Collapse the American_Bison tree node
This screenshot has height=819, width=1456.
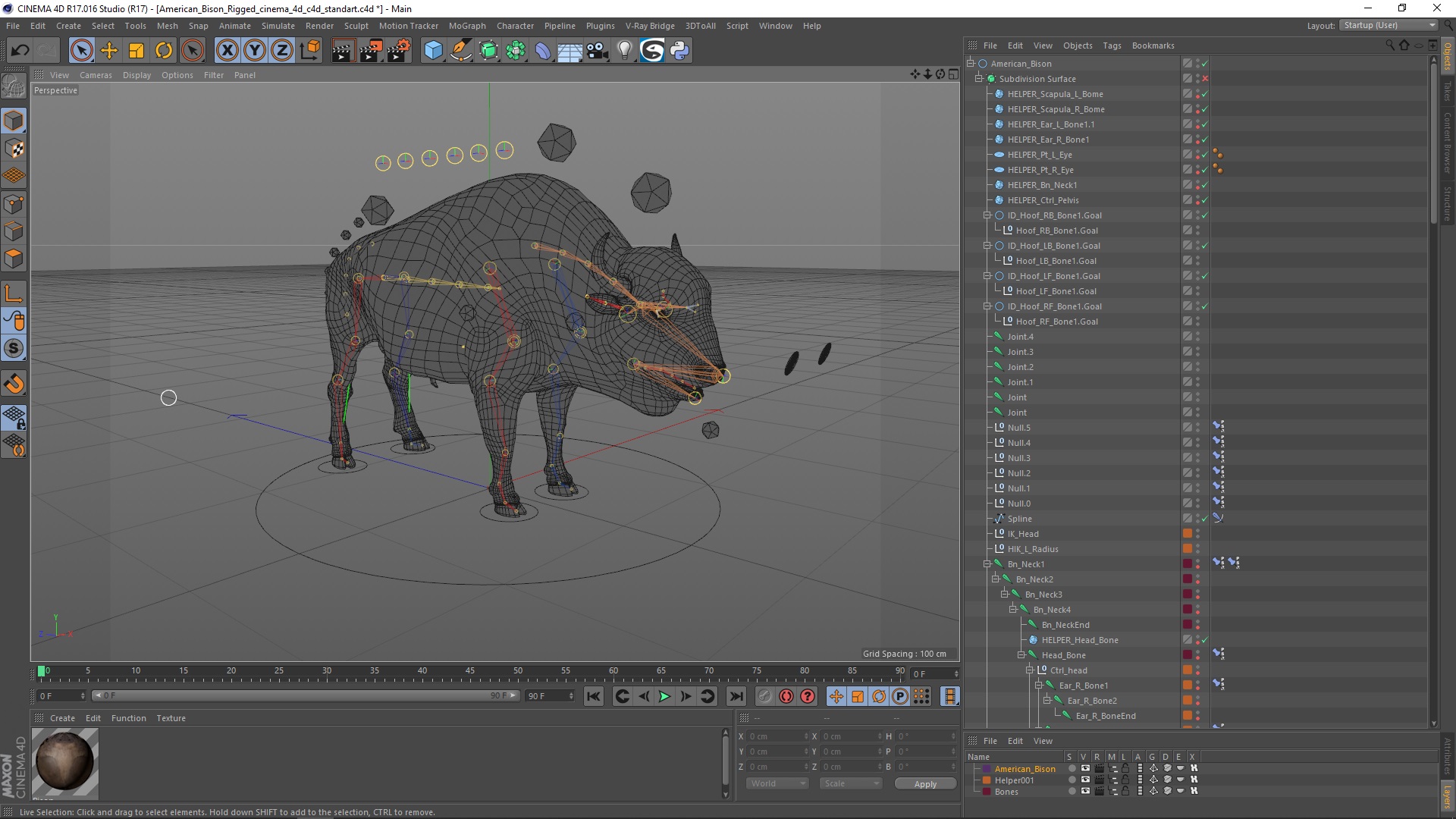click(x=971, y=64)
